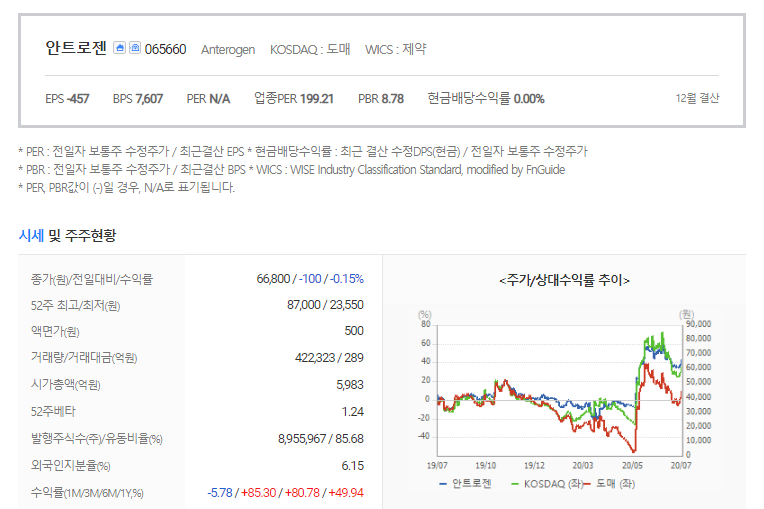Click the 거래량/거래대금 row label
This screenshot has width=764, height=509.
pyautogui.click(x=84, y=358)
